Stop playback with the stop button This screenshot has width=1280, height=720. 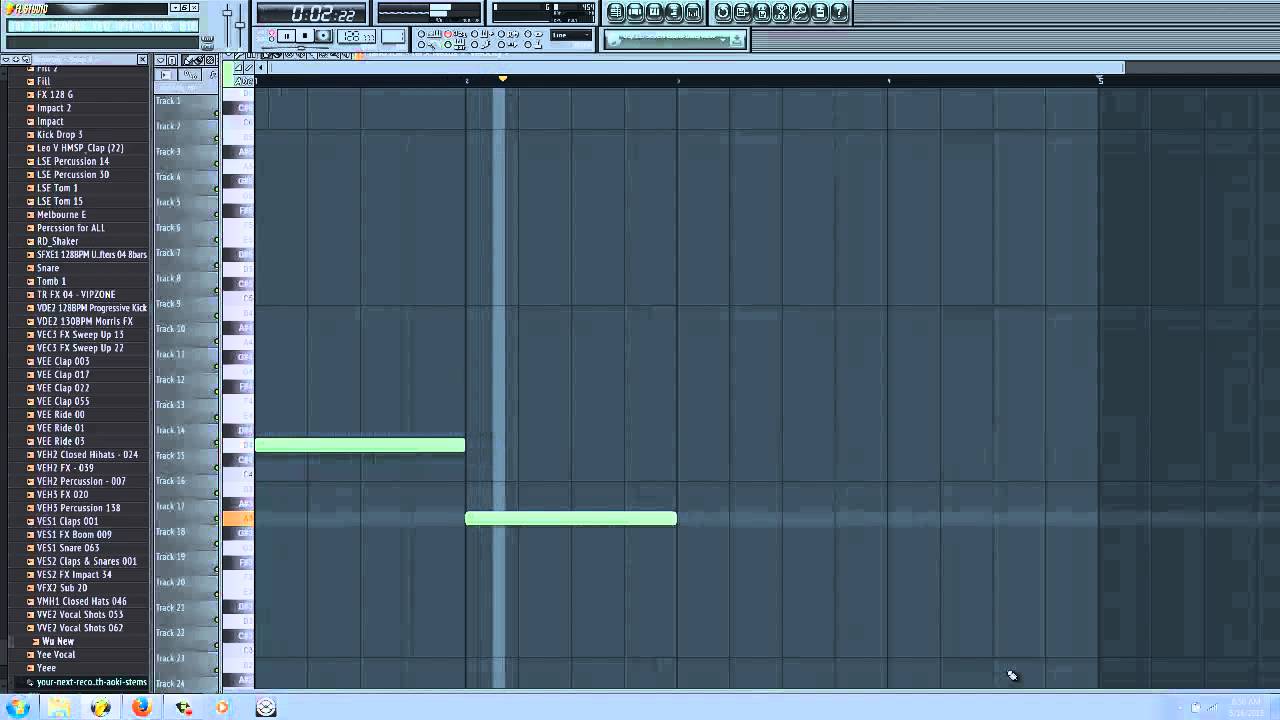coord(305,36)
